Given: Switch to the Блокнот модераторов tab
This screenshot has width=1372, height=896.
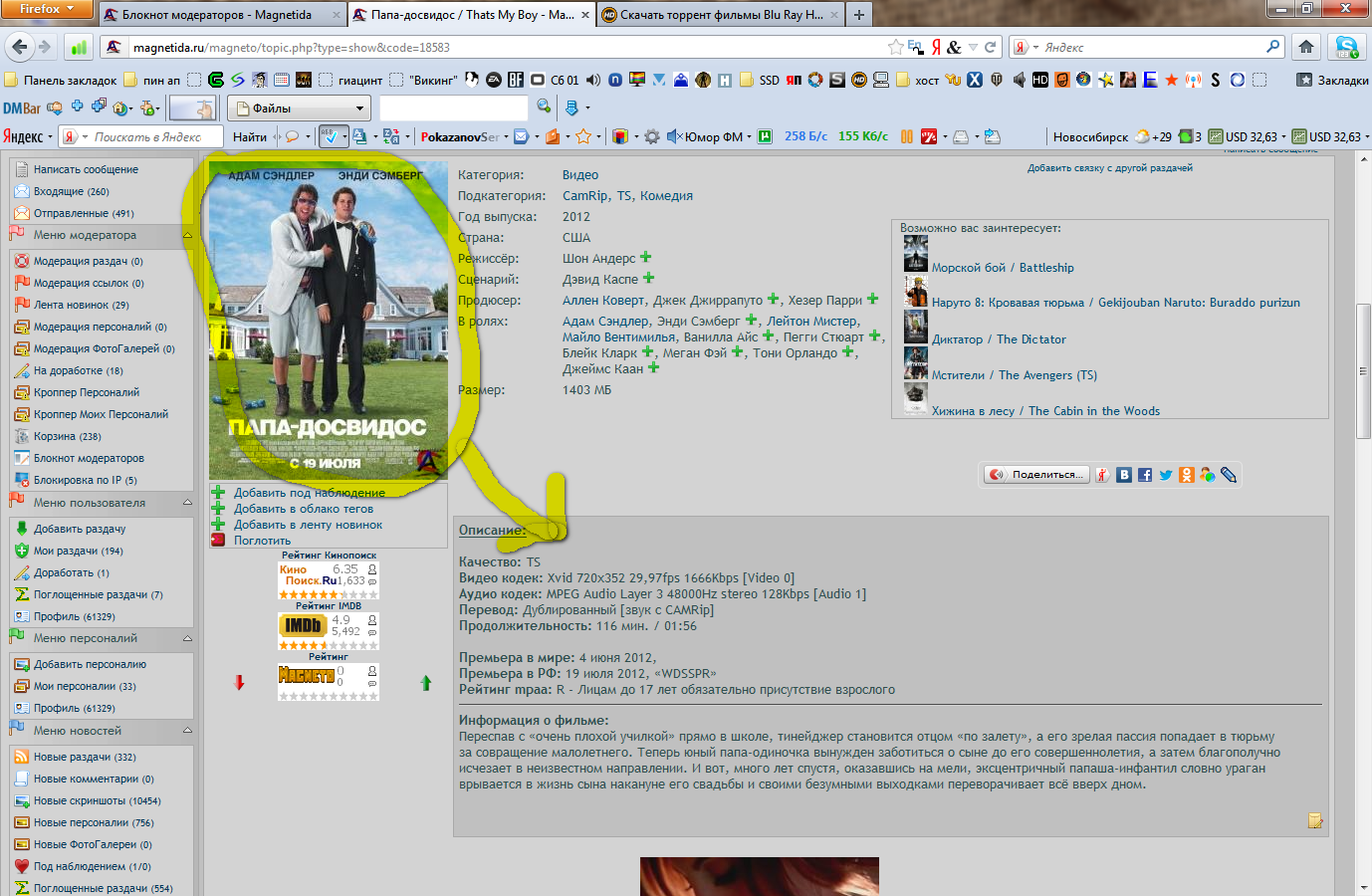Looking at the screenshot, I should pyautogui.click(x=223, y=15).
